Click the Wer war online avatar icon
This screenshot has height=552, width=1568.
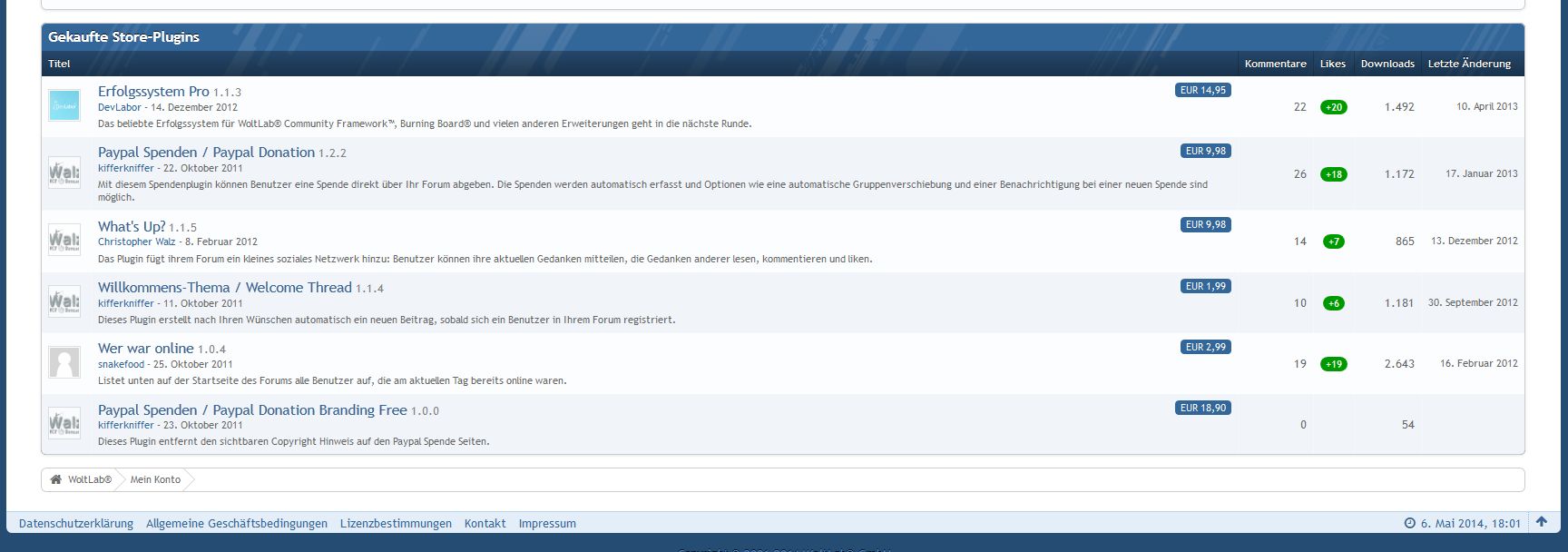pyautogui.click(x=64, y=363)
